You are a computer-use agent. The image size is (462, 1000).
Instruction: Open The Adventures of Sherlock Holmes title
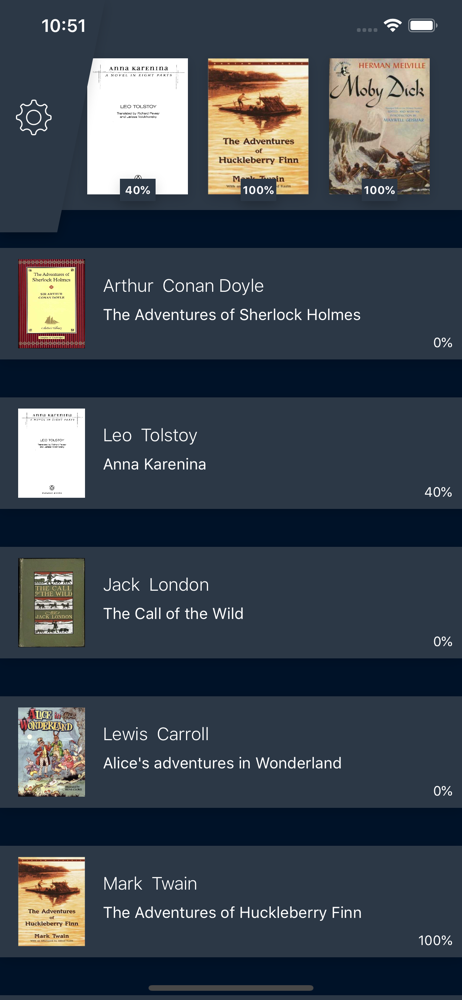click(232, 314)
